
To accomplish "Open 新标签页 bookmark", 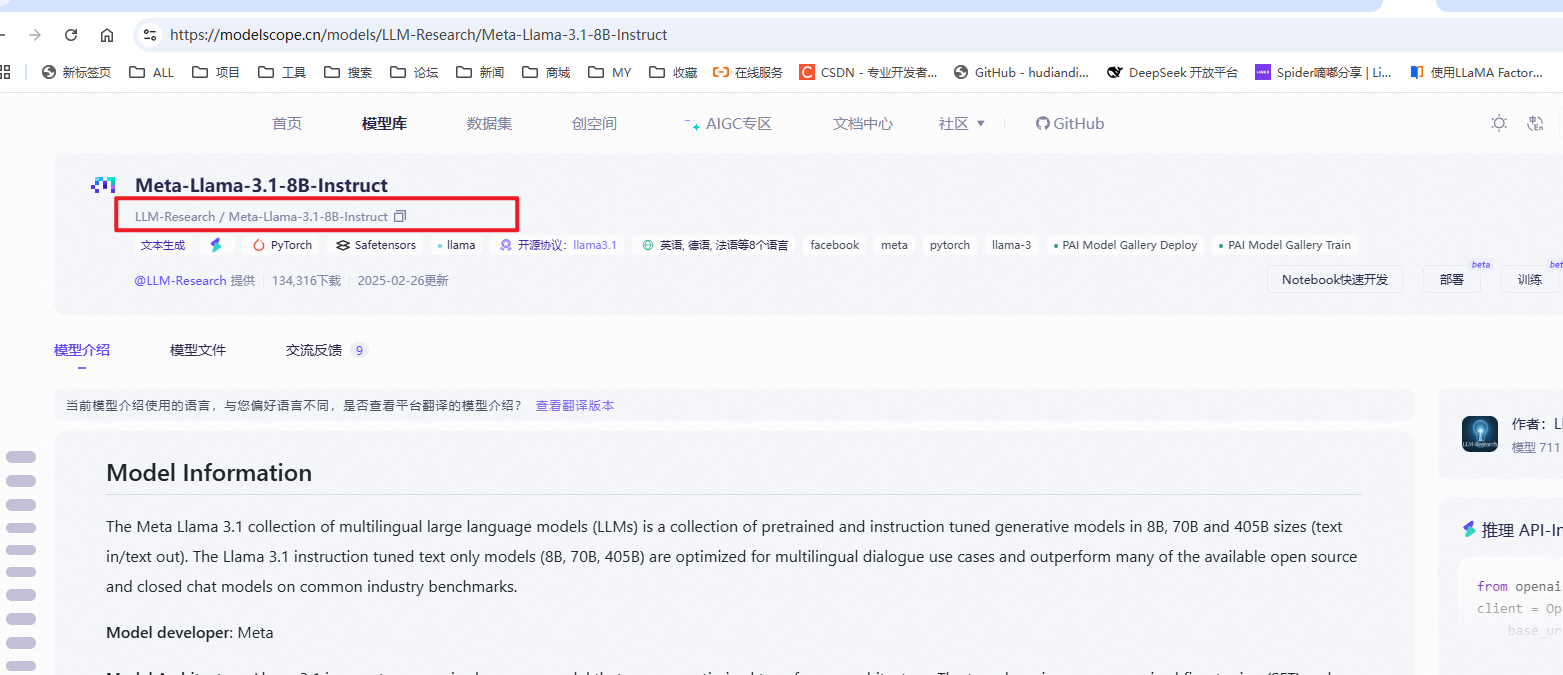I will click(x=76, y=72).
